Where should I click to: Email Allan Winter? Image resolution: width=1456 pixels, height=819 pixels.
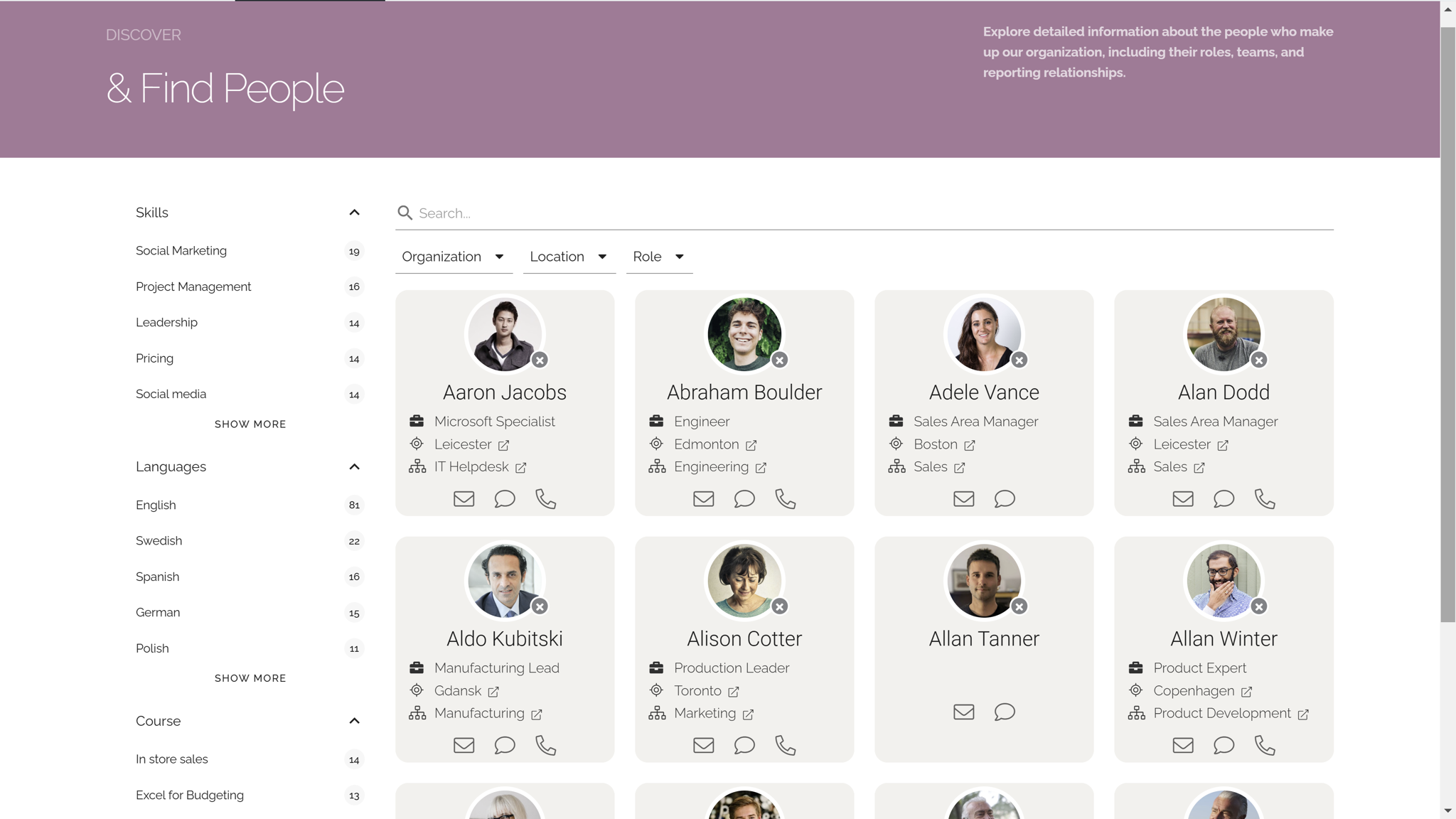(1183, 745)
